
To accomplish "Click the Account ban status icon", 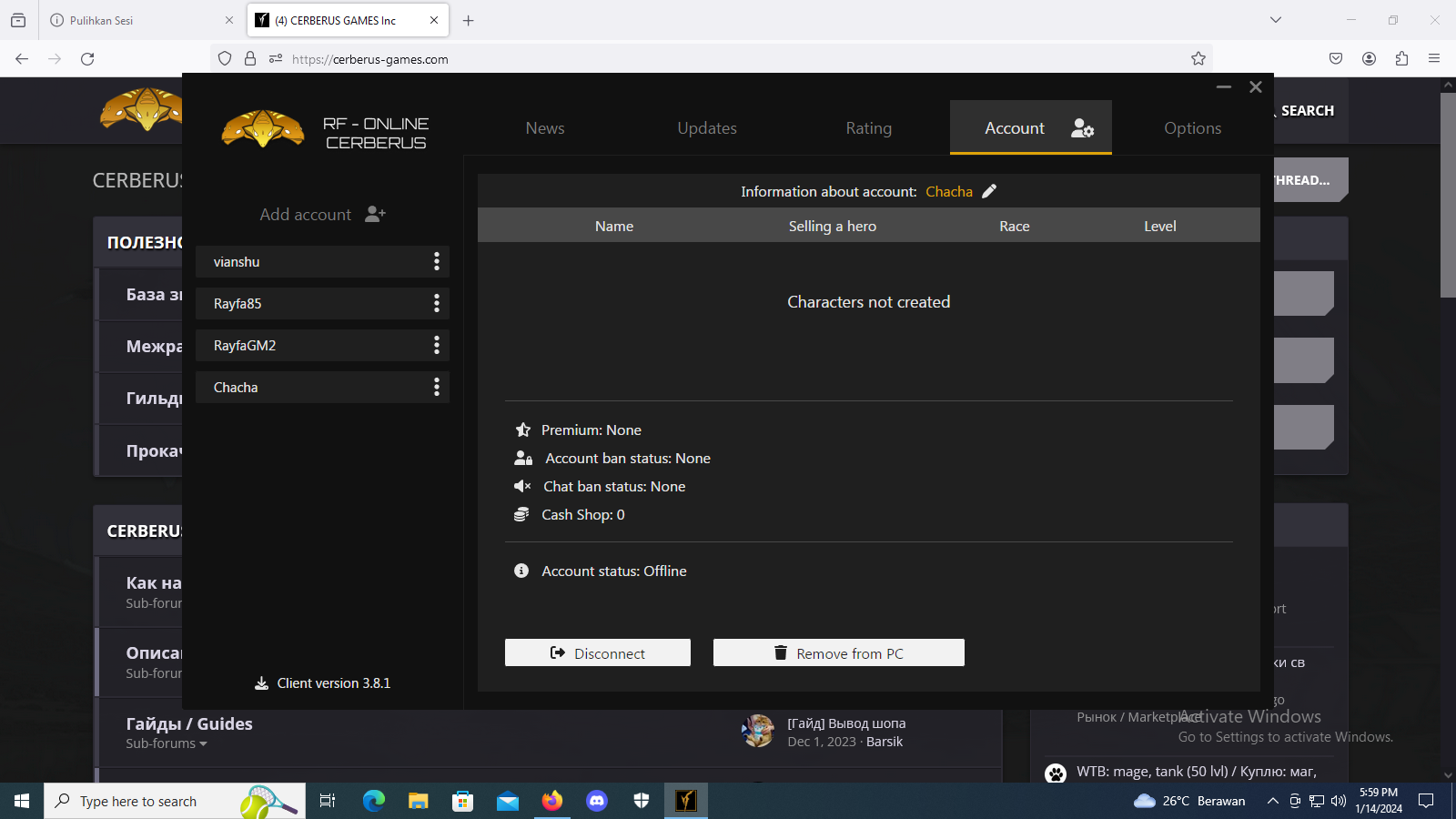I will [523, 458].
